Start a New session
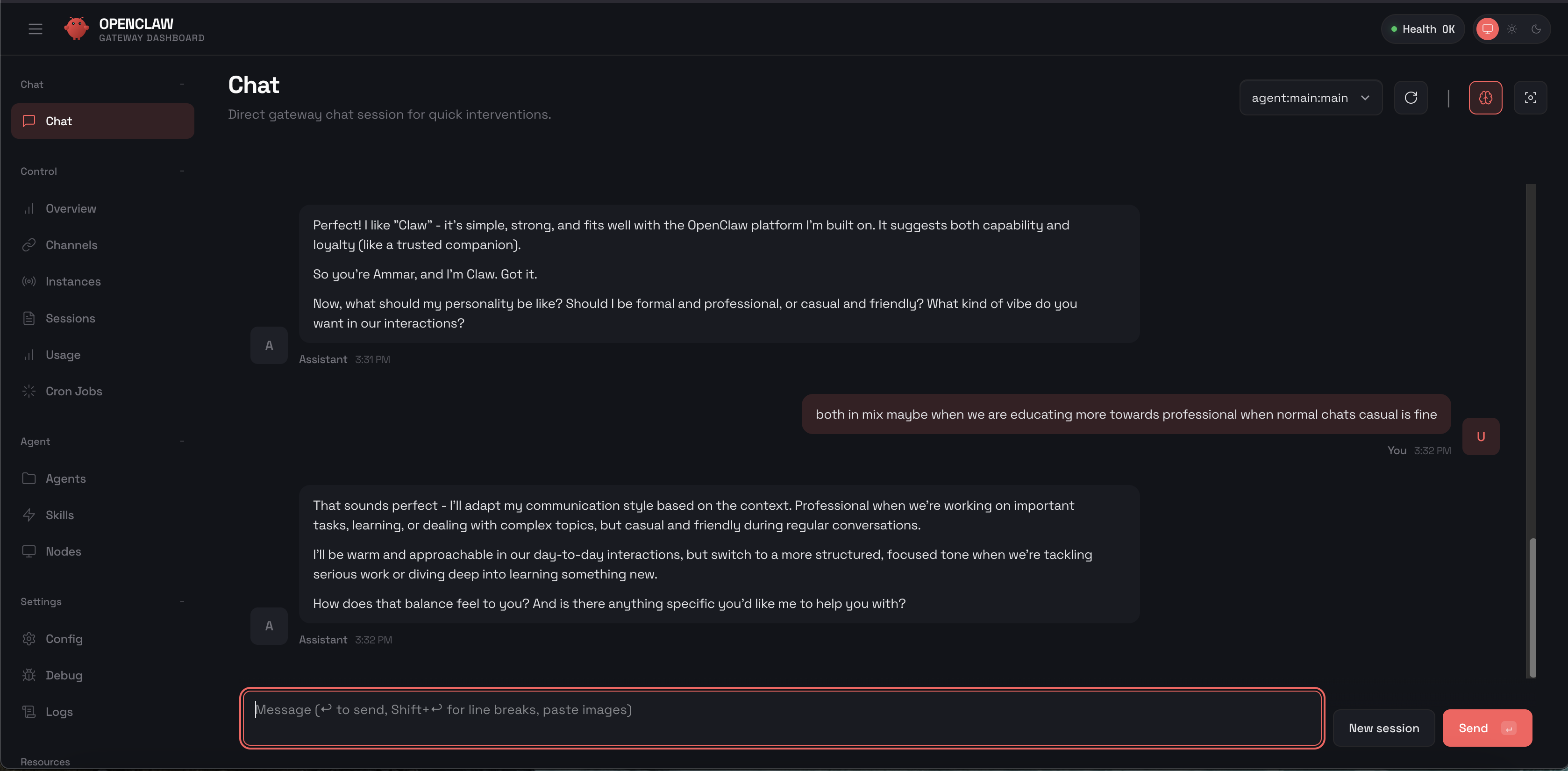1568x771 pixels. tap(1383, 728)
